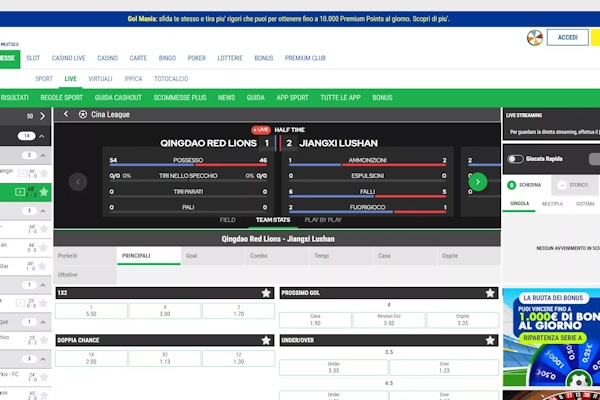
Task: Star the sidebar match at 46' 1-0
Action: (x=44, y=174)
